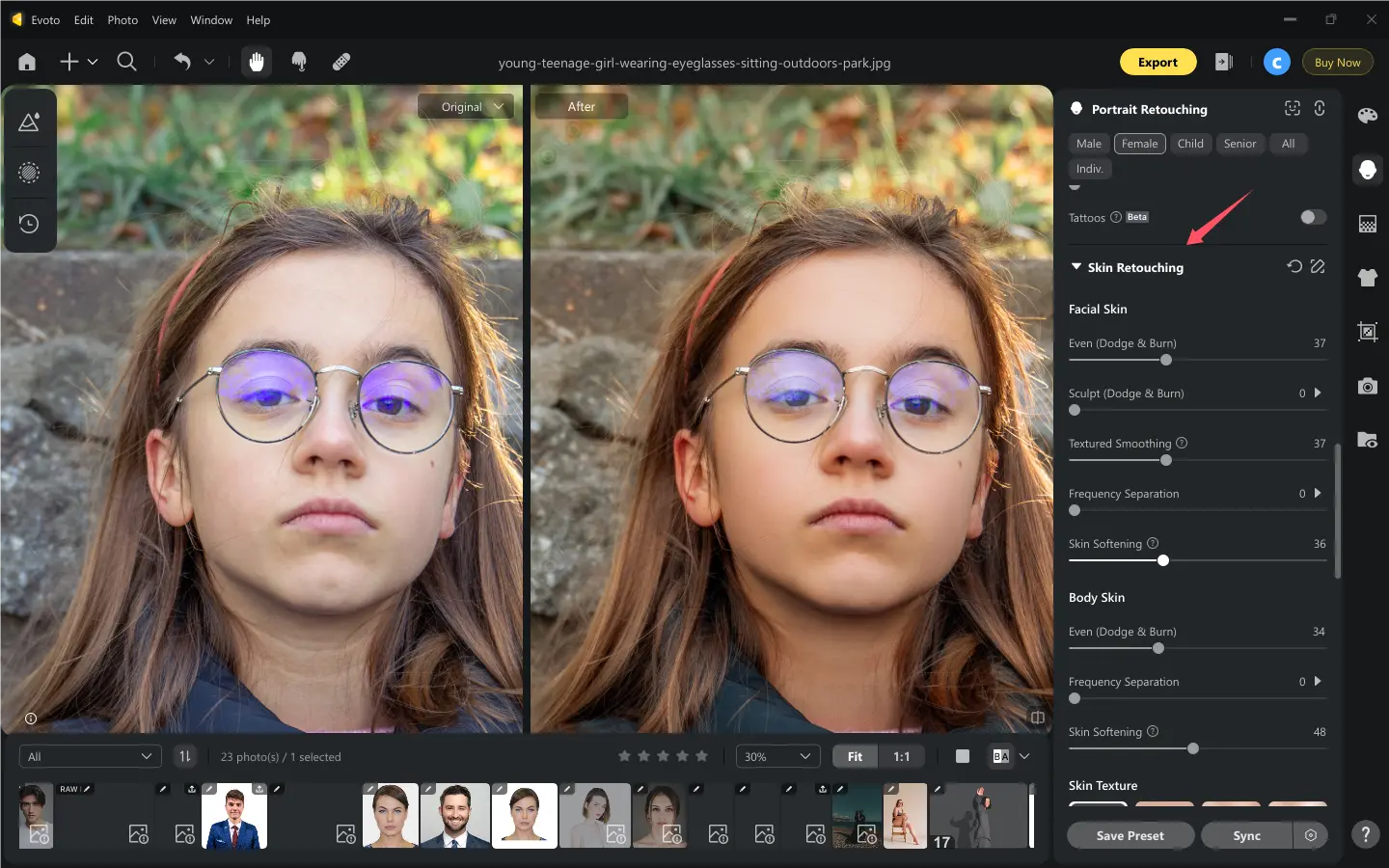Screen dimensions: 1389x868
Task: Enable the Tattoos toggle
Action: click(1313, 217)
